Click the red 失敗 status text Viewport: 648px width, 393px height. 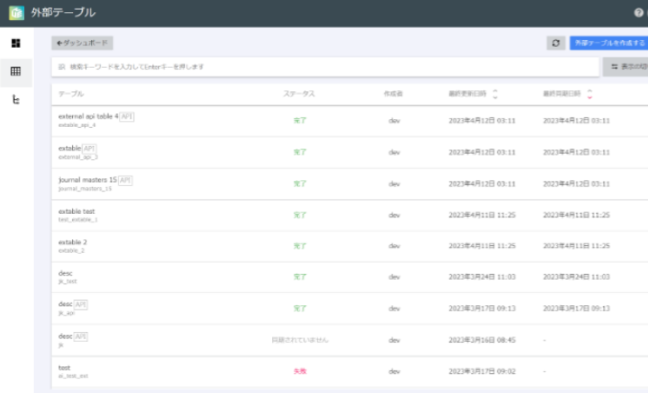click(300, 372)
